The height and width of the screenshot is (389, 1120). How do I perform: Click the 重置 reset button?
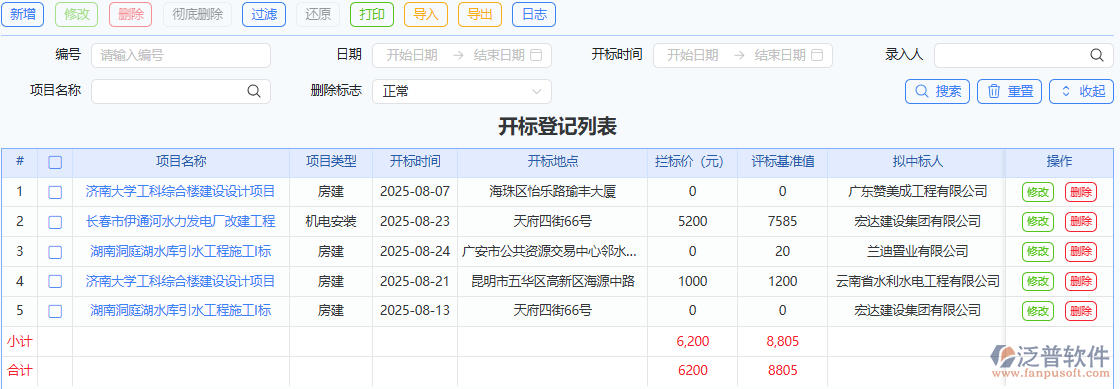1009,91
